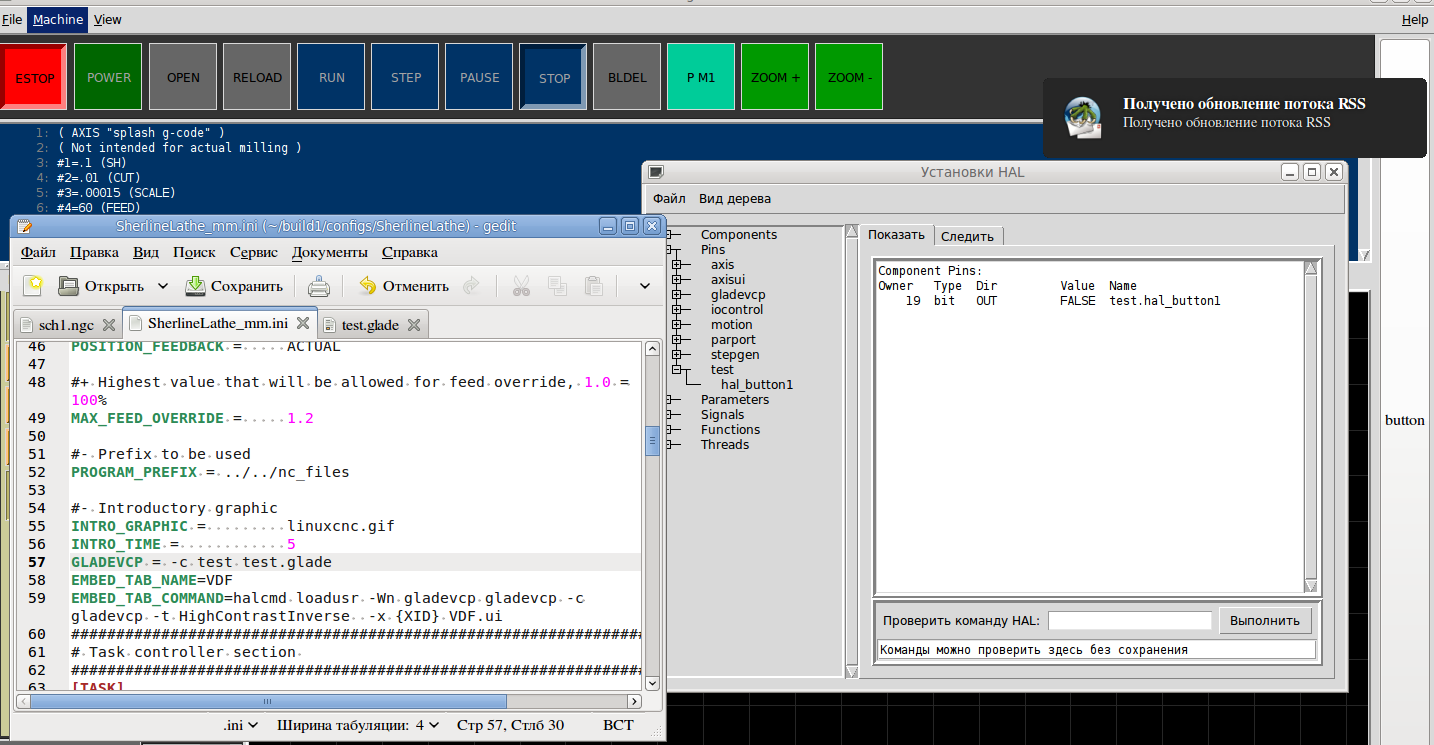The height and width of the screenshot is (745, 1434).
Task: Select the Показать tab
Action: tap(897, 235)
